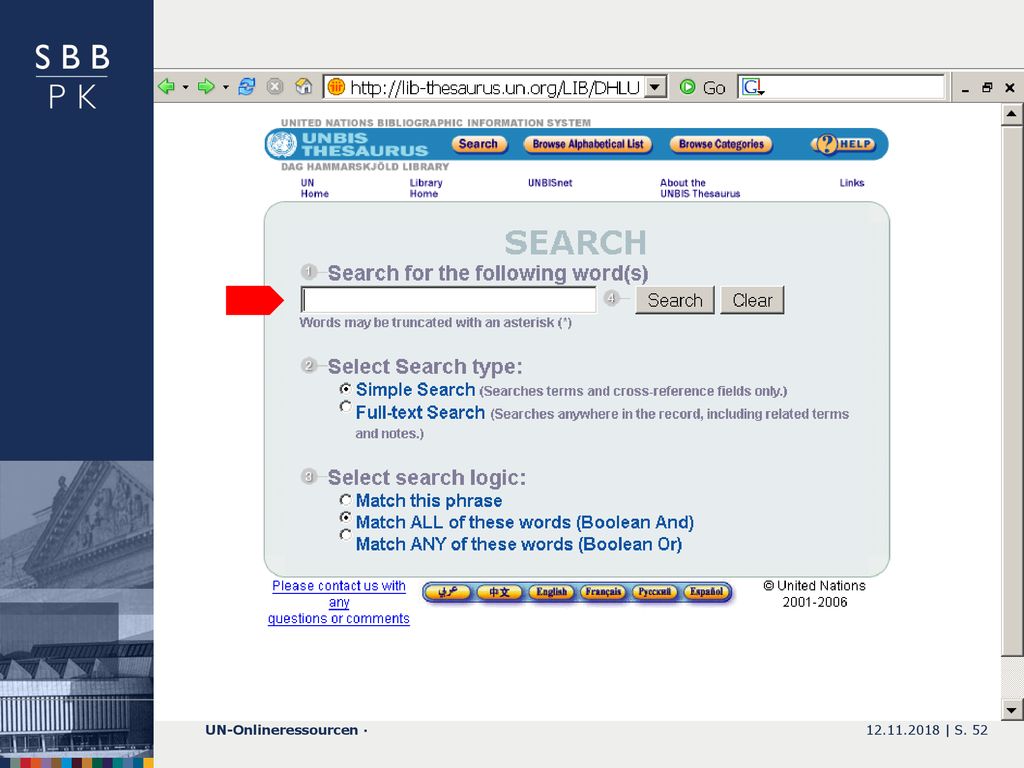
Task: Open the Back history dropdown arrow
Action: 185,87
